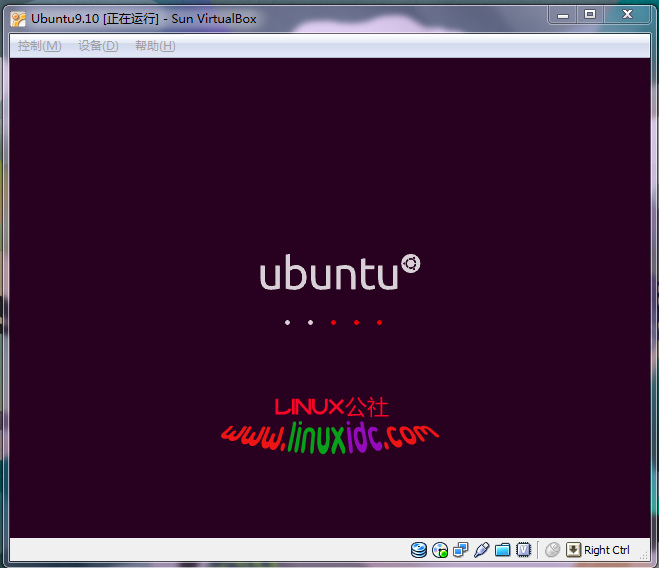Minimize the VirtualBox VM window
Screen dimensions: 659x568
(563, 15)
